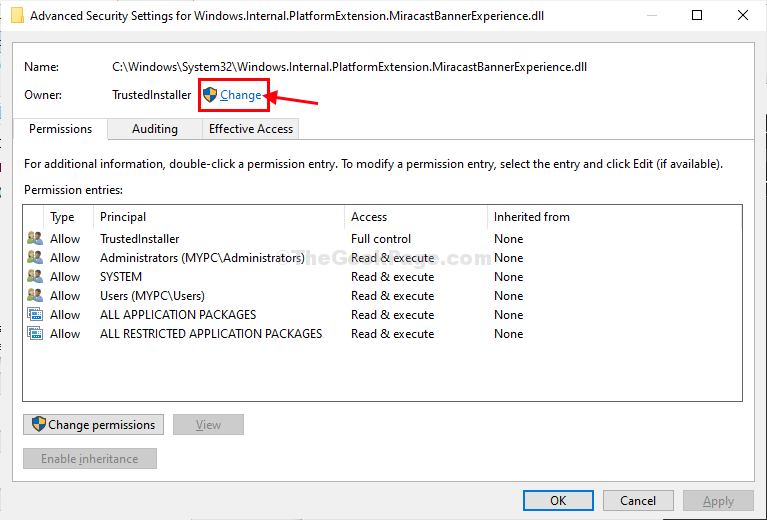Open the Auditing tab
Image resolution: width=767 pixels, height=520 pixels.
155,129
